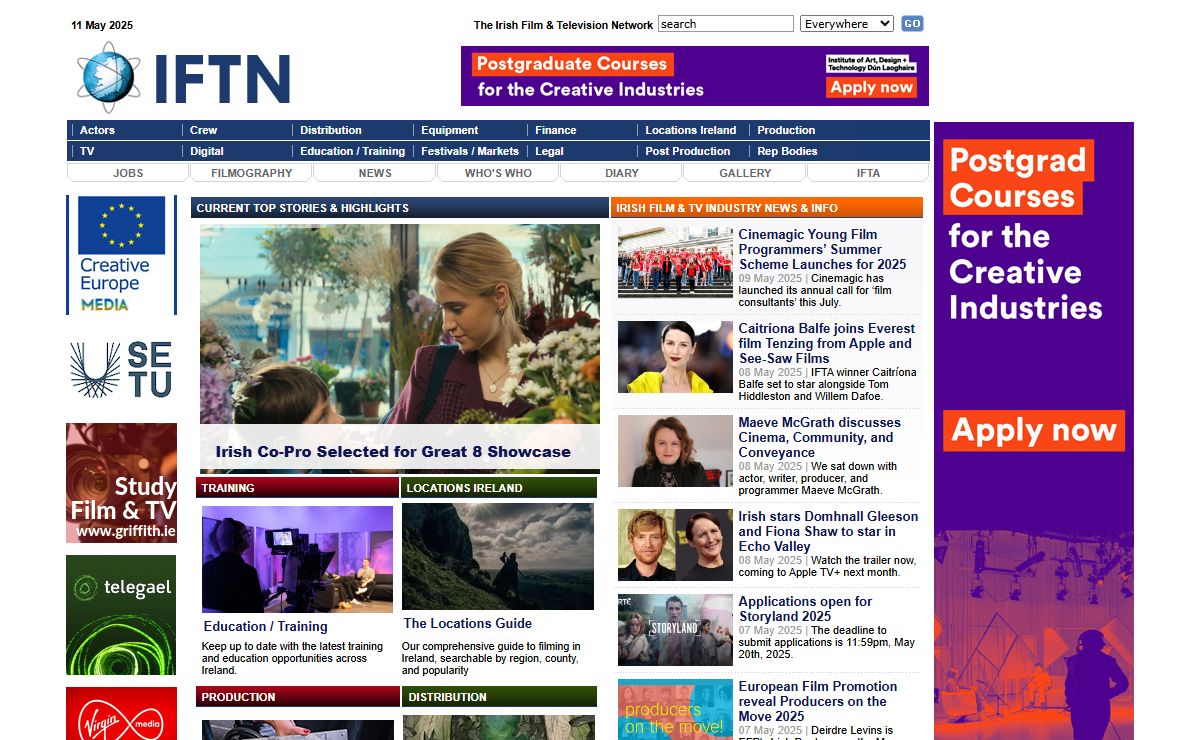This screenshot has height=740, width=1200.
Task: Open the Legal menu item
Action: coord(549,151)
